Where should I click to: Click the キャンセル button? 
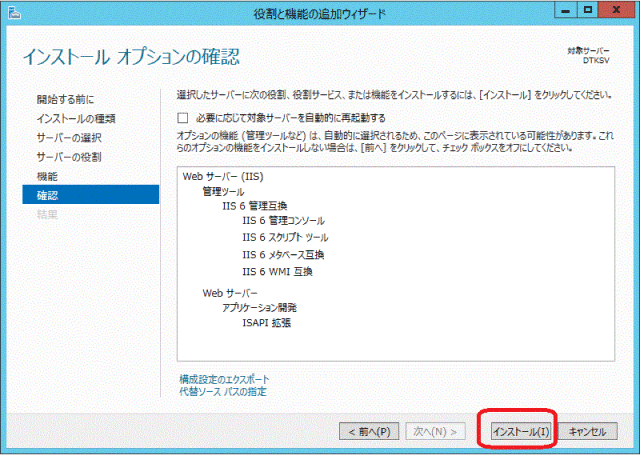pyautogui.click(x=587, y=431)
